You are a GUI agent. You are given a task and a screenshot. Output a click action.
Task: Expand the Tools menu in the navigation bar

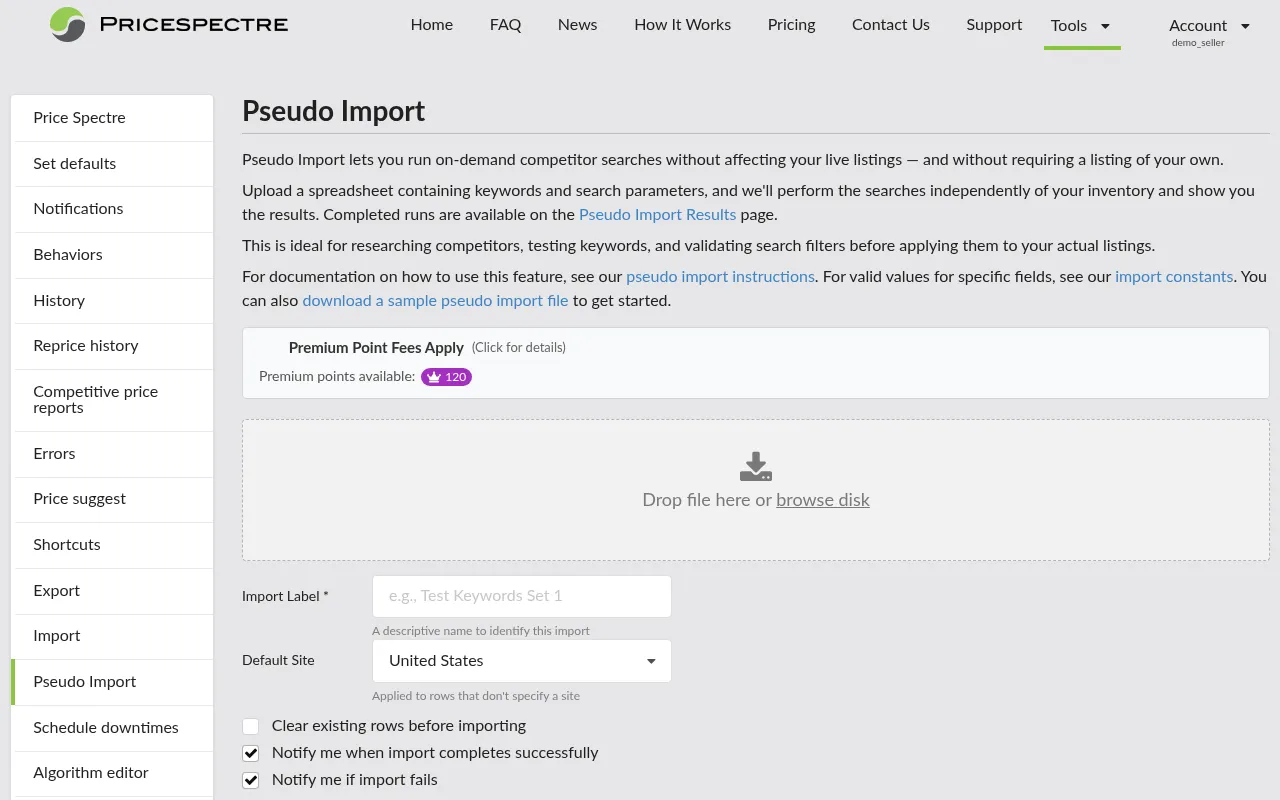[1081, 26]
